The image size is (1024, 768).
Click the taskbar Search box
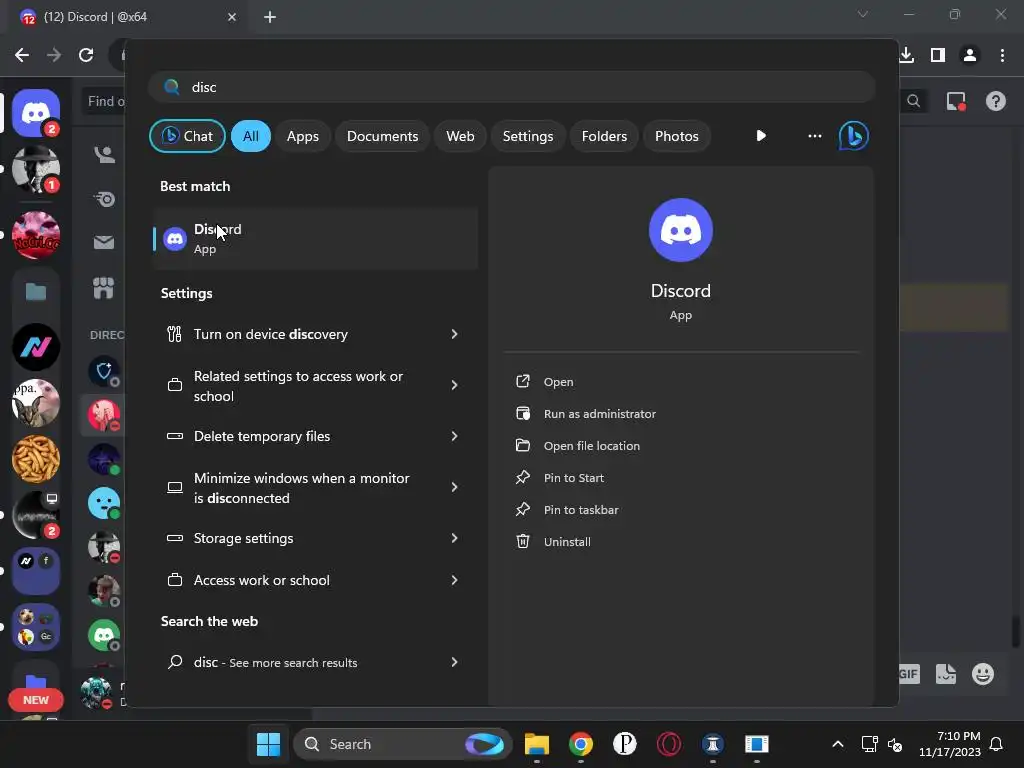pyautogui.click(x=403, y=744)
